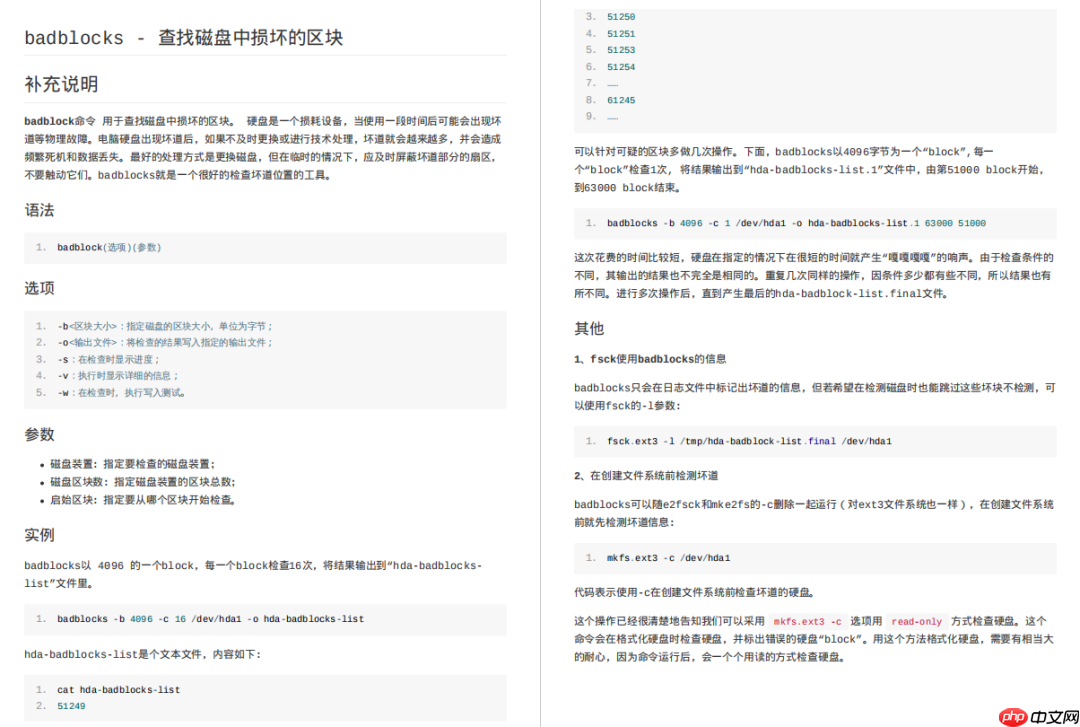Click the 实例 heading

[39, 534]
